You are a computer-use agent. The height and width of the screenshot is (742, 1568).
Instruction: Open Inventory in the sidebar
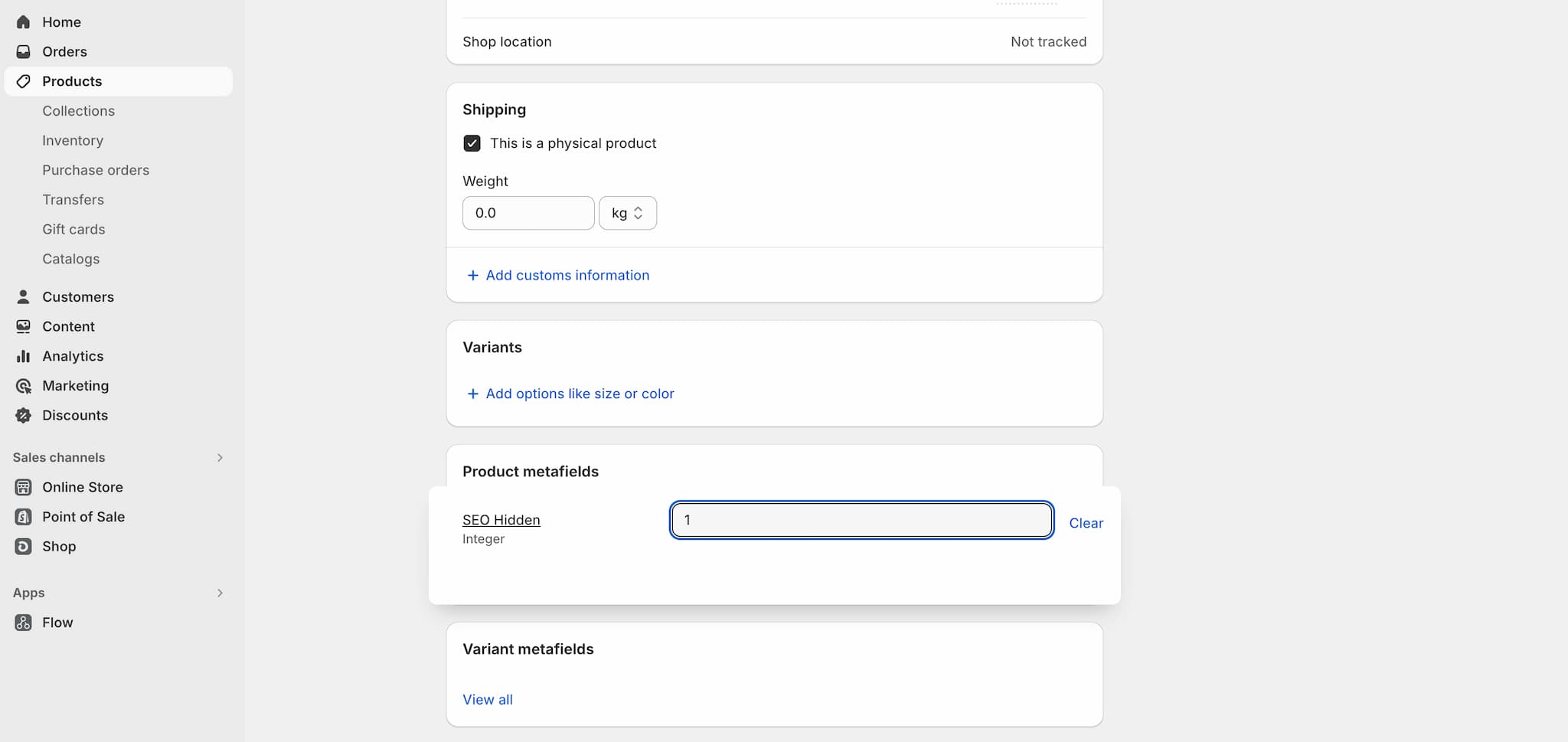[73, 141]
